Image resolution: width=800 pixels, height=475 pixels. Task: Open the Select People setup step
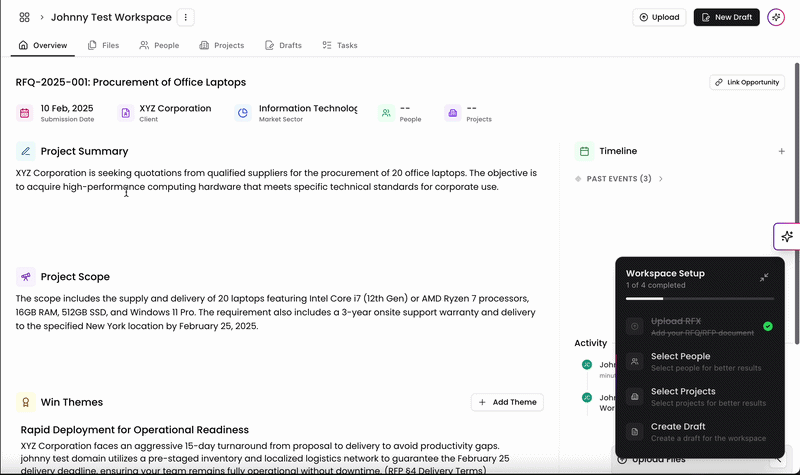(x=699, y=362)
